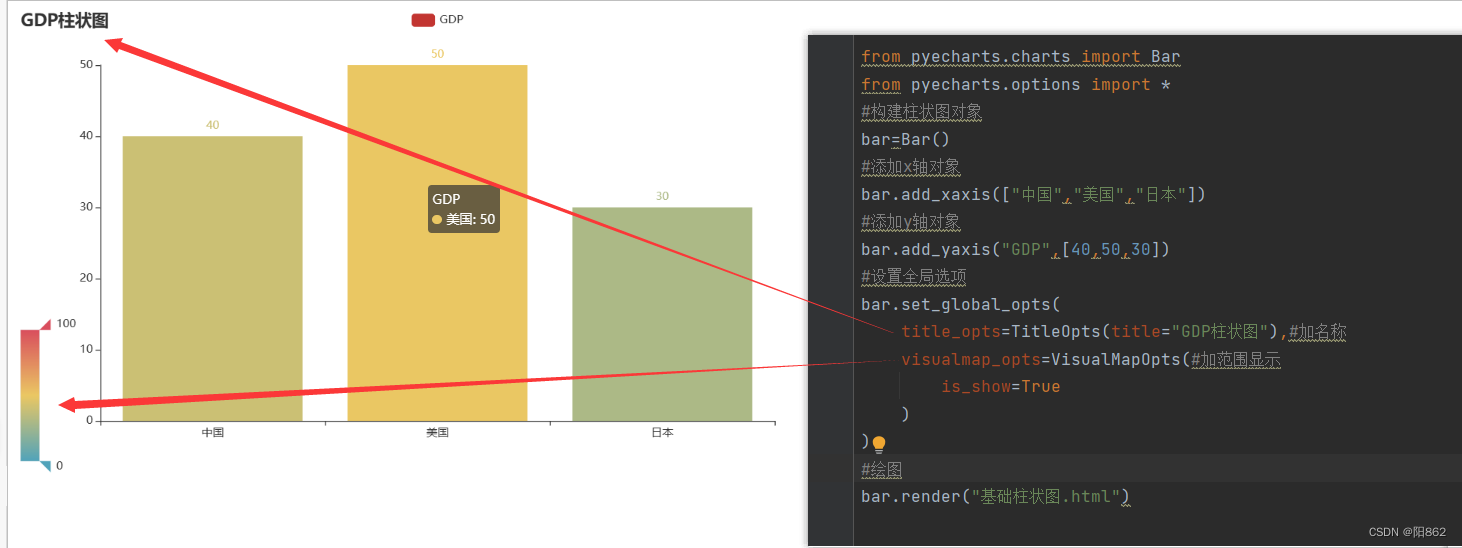Click the visualmap_opts=VisualMapOpts code line
This screenshot has width=1462, height=548.
tap(1091, 359)
